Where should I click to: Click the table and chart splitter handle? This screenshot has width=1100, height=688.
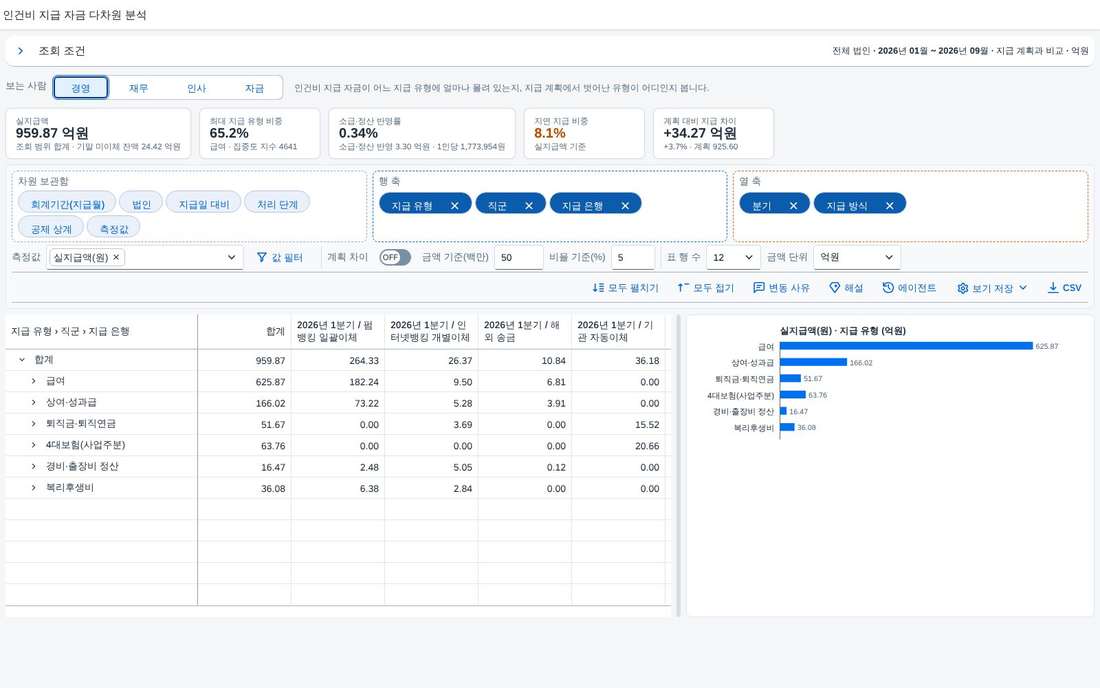click(x=678, y=465)
